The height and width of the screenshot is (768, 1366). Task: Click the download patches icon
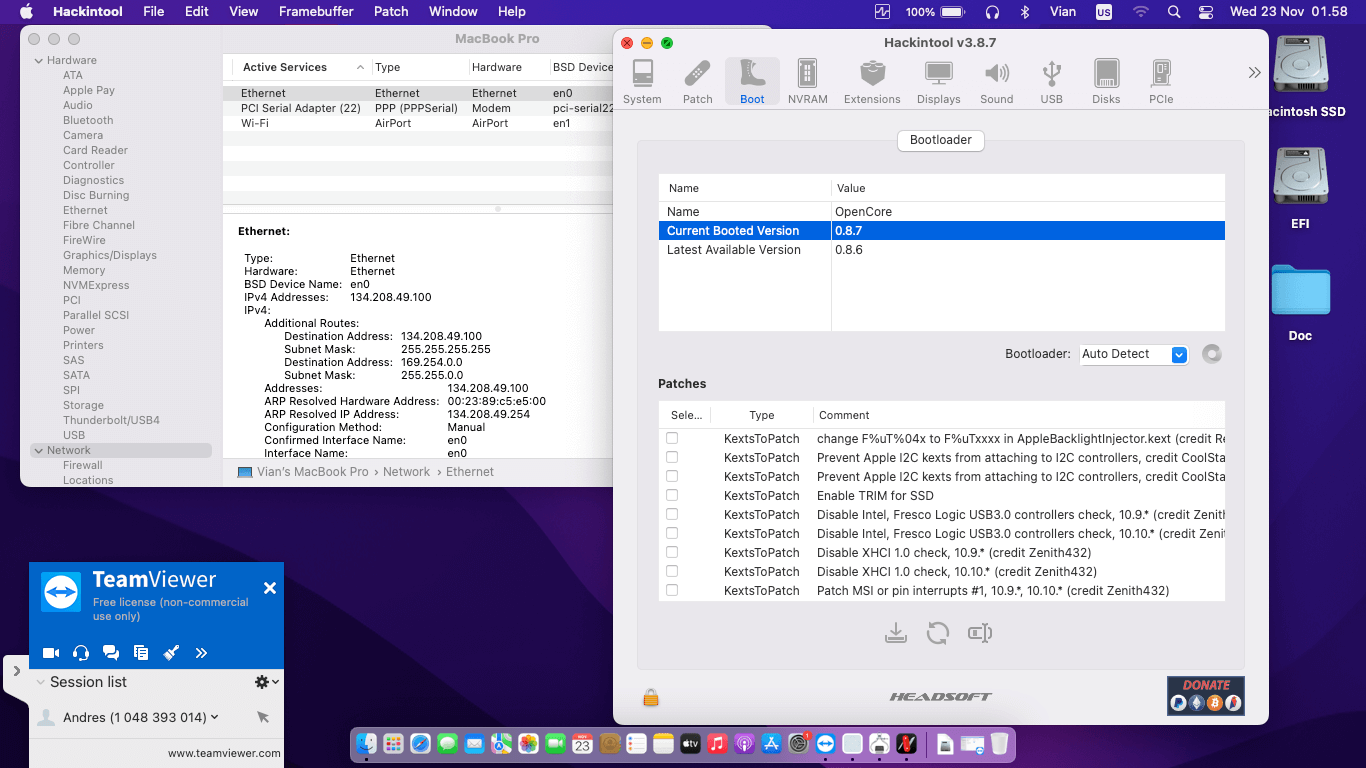[896, 633]
